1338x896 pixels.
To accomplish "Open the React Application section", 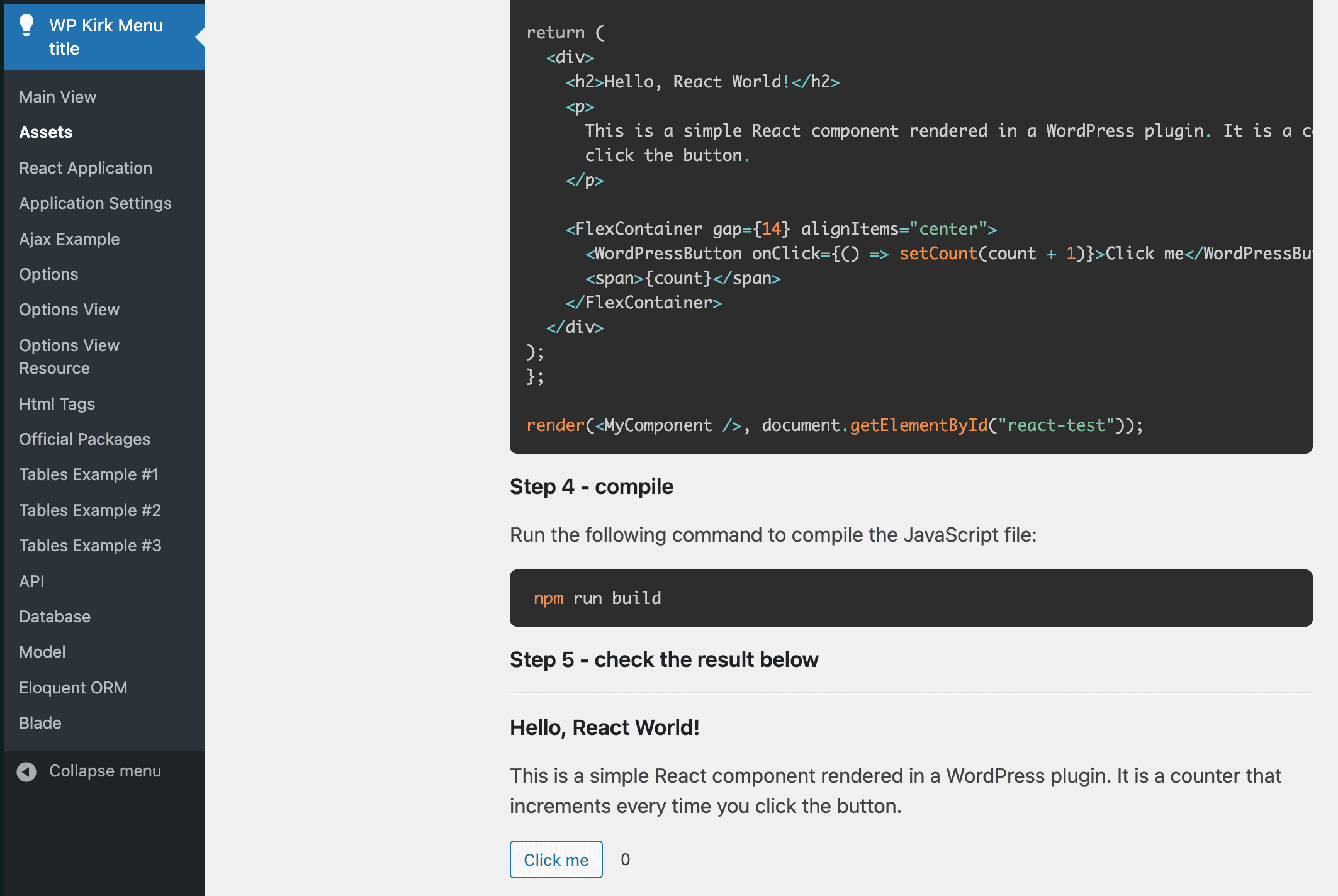I will [x=86, y=168].
